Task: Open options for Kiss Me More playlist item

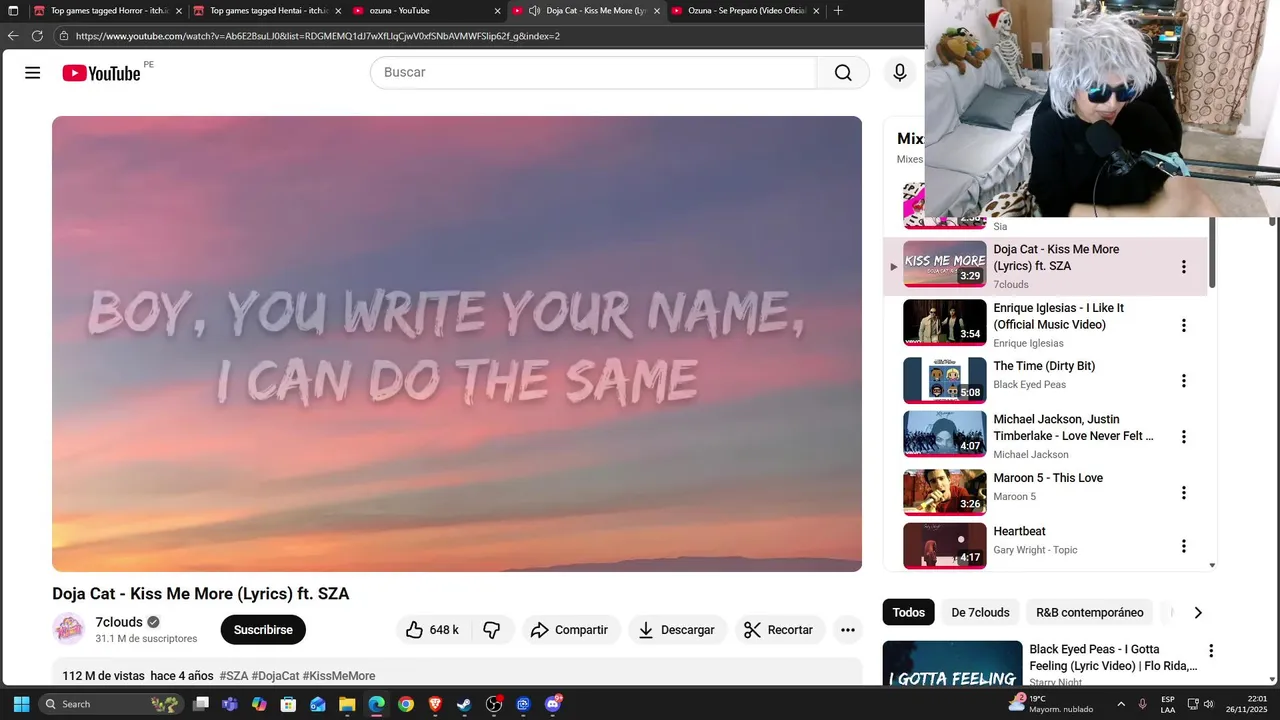Action: click(x=1184, y=267)
